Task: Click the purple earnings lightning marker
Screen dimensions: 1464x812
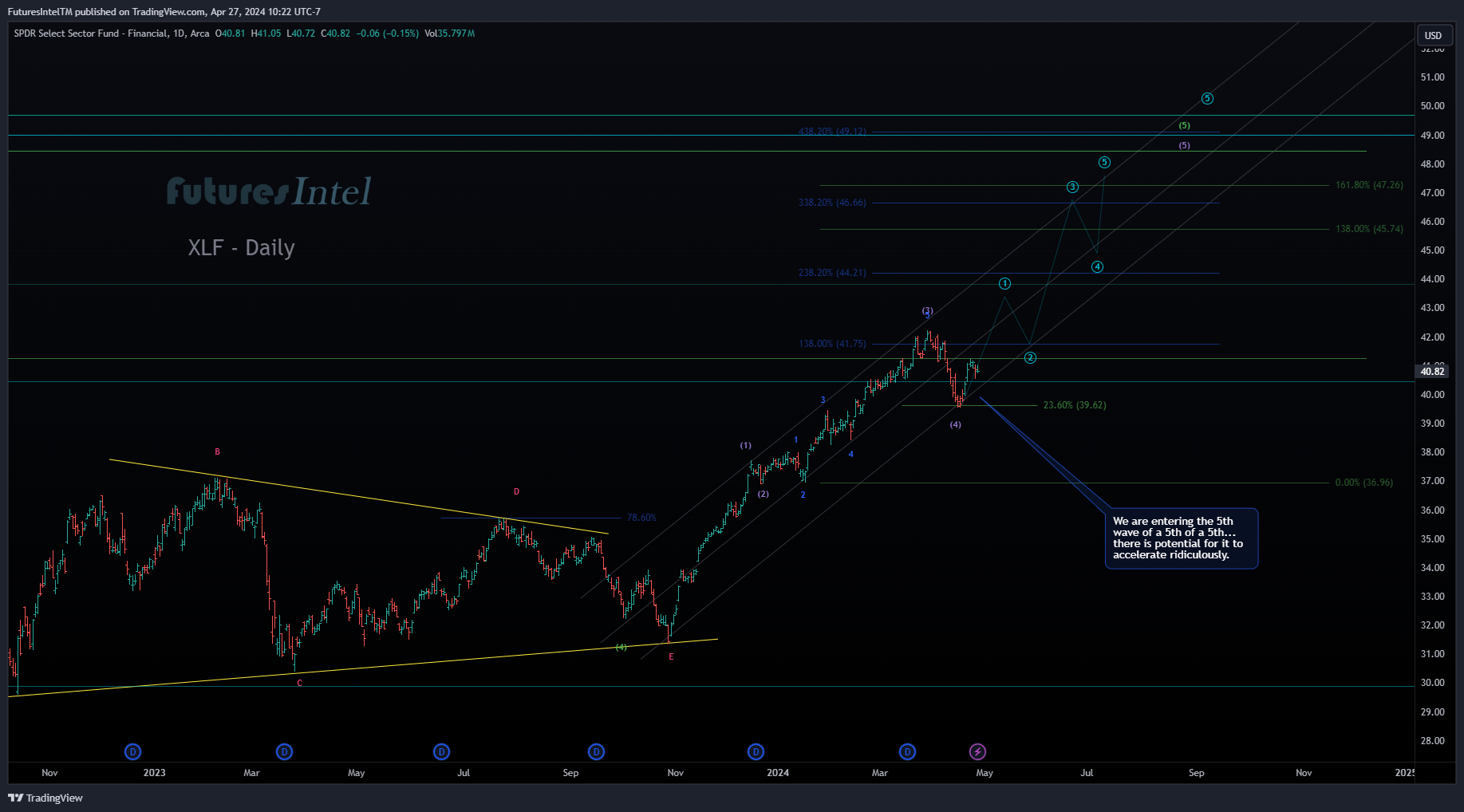Action: coord(977,751)
